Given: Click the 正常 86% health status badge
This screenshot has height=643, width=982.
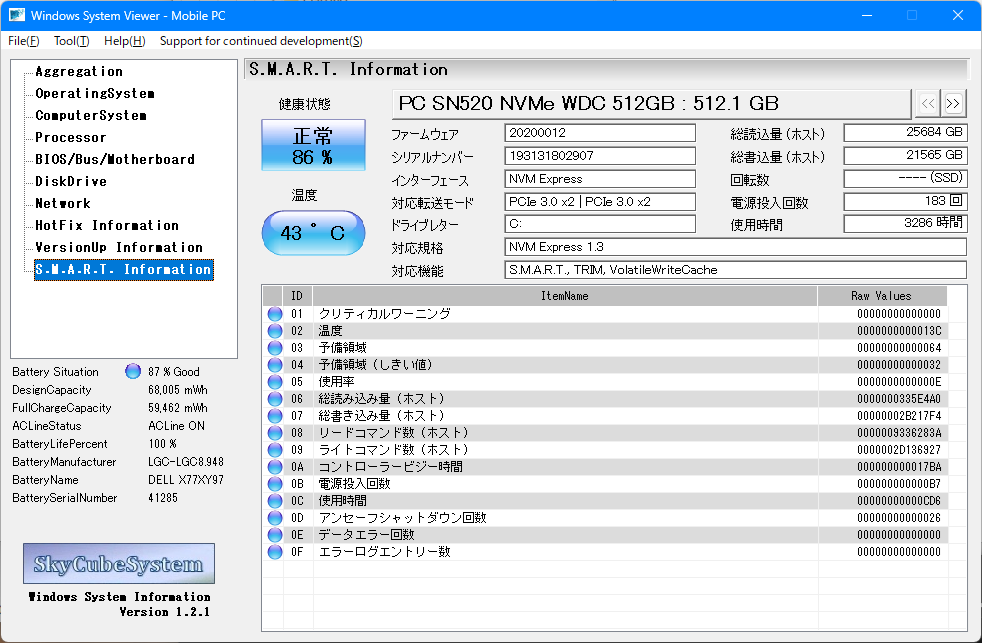Looking at the screenshot, I should (x=313, y=144).
